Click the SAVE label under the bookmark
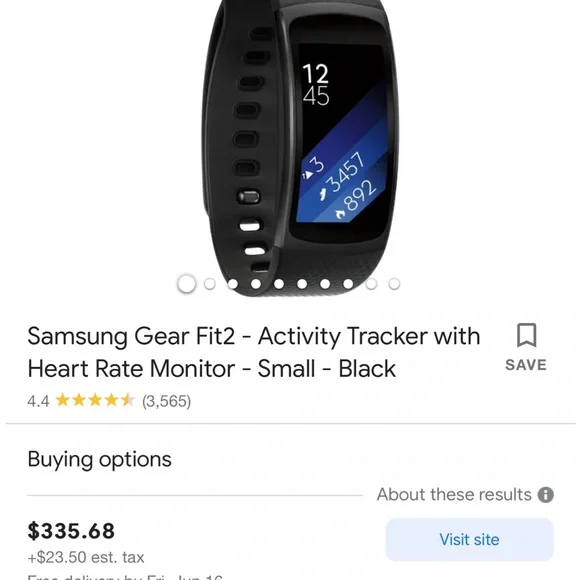580x580 pixels. point(526,365)
